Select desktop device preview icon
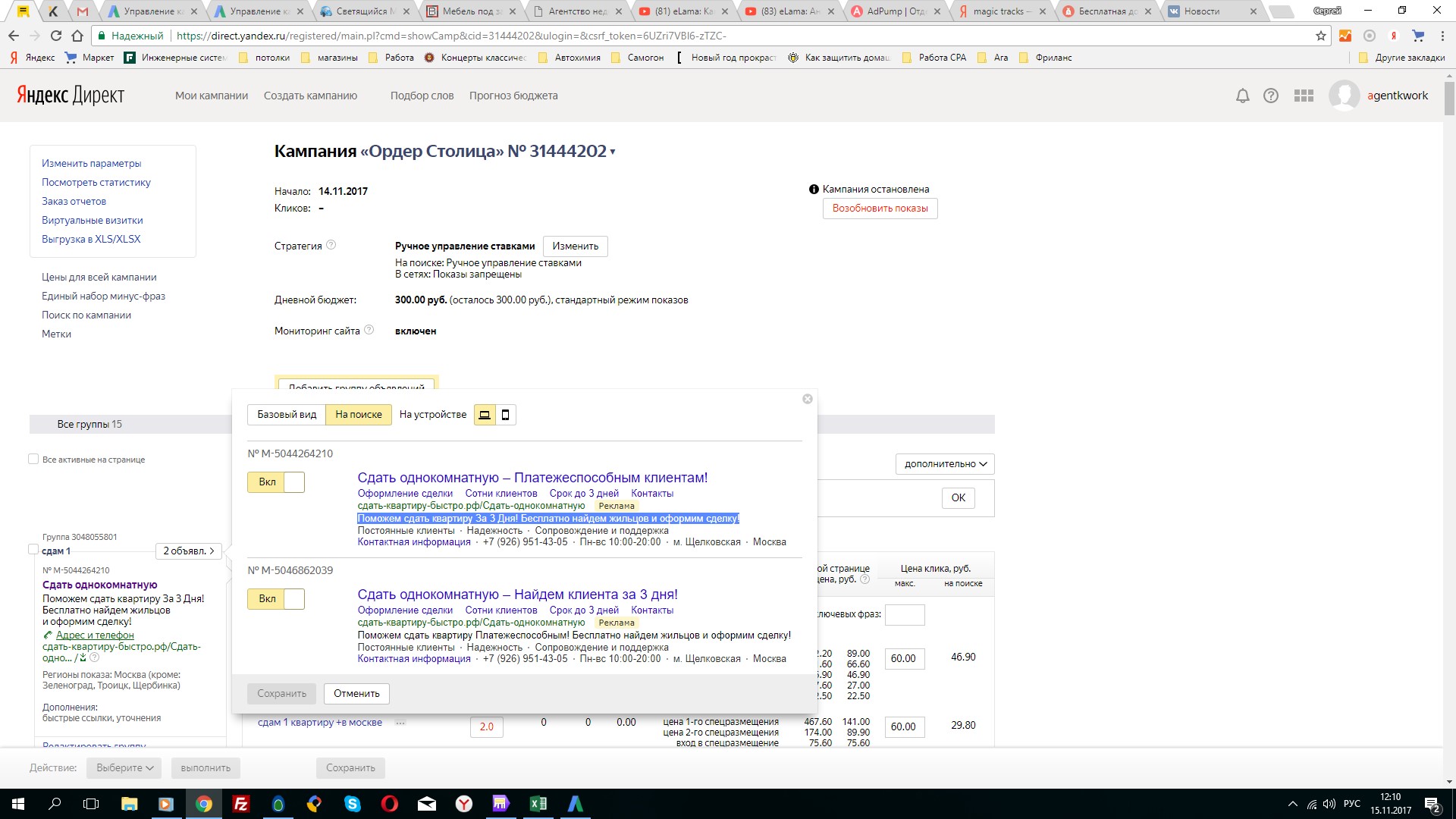Screen dimensions: 1456x819 pyautogui.click(x=485, y=415)
